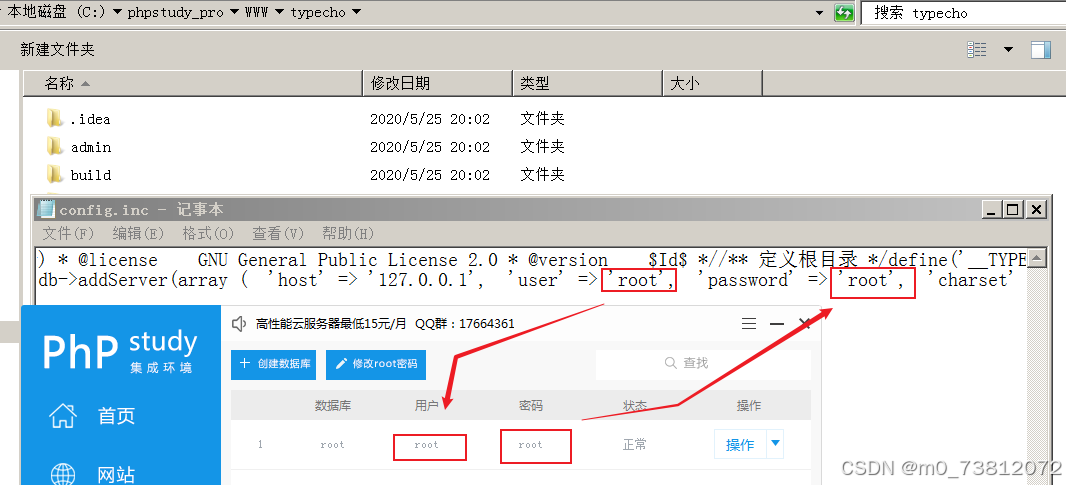Open the Notepad 文件(F) menu
Screen dimensions: 1066x485
click(68, 233)
